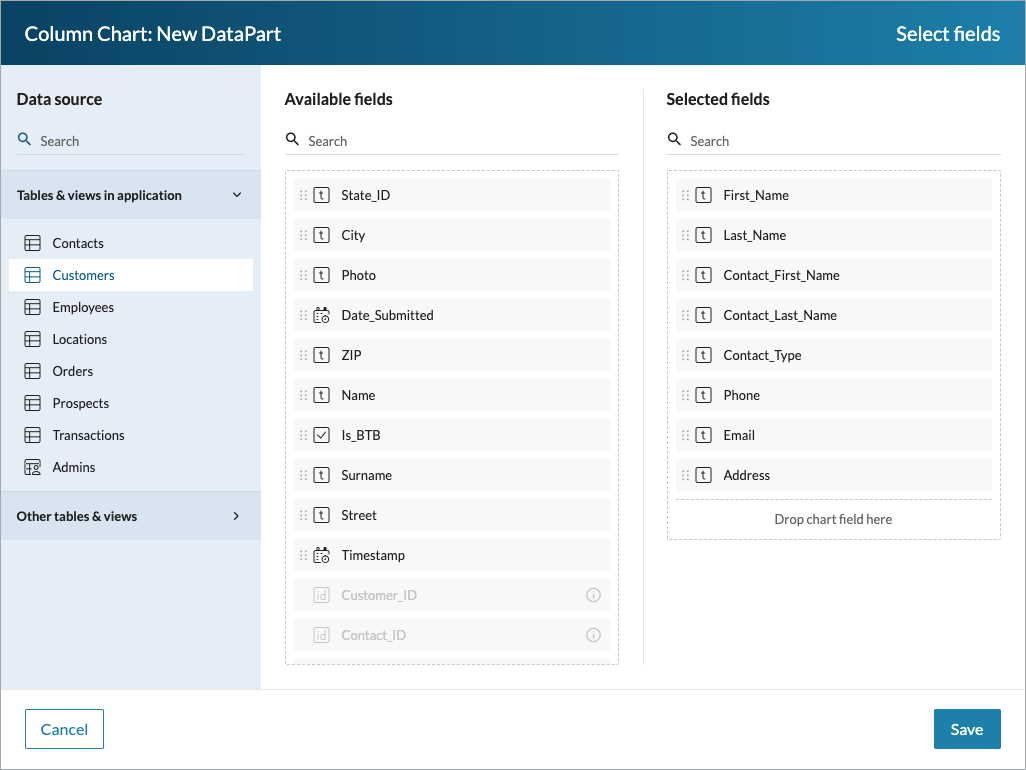1026x770 pixels.
Task: Click the Drop chart field here area
Action: tap(833, 519)
